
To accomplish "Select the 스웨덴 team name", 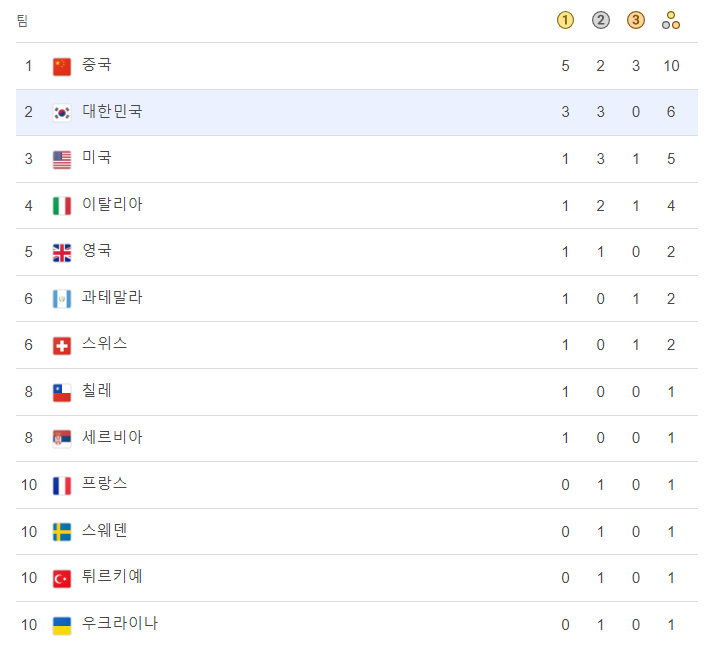I will pyautogui.click(x=104, y=530).
